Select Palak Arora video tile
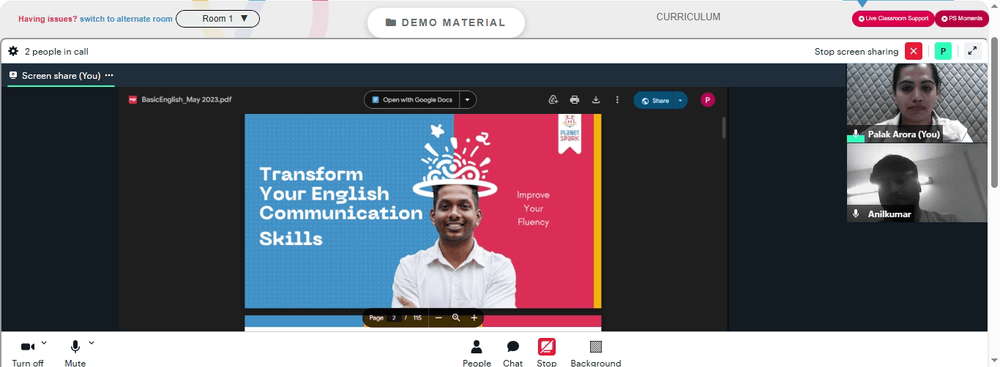 coord(916,103)
